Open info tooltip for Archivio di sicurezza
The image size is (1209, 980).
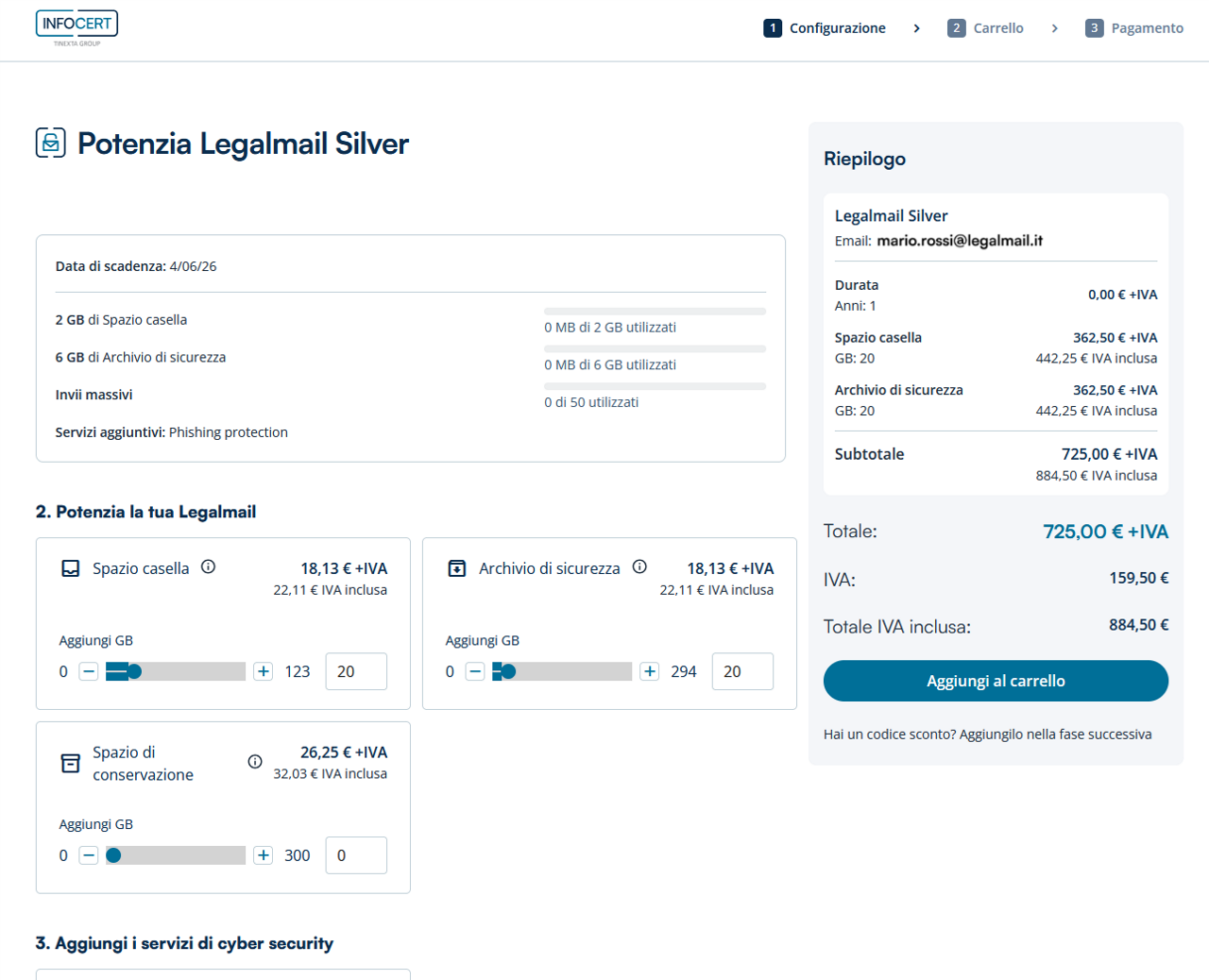[639, 566]
